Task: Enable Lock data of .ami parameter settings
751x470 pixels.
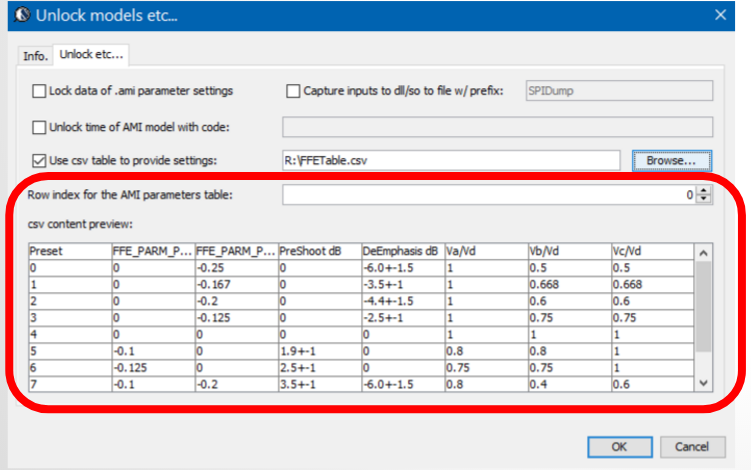Action: (x=40, y=91)
